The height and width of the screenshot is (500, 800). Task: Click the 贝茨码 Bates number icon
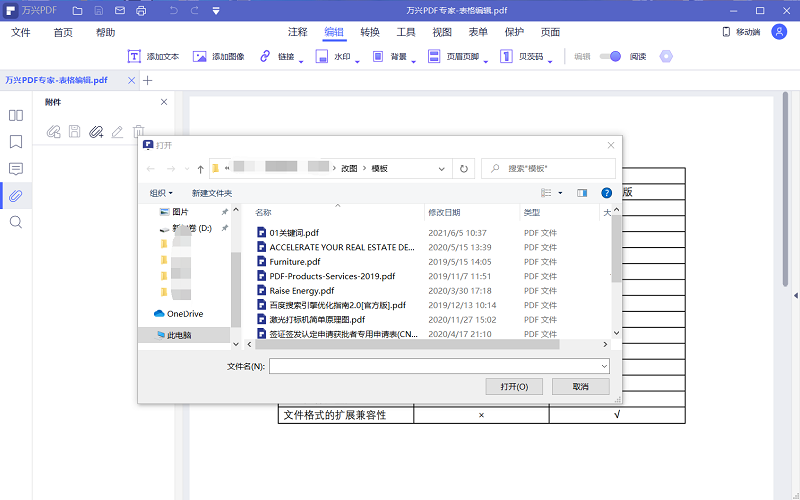(506, 56)
